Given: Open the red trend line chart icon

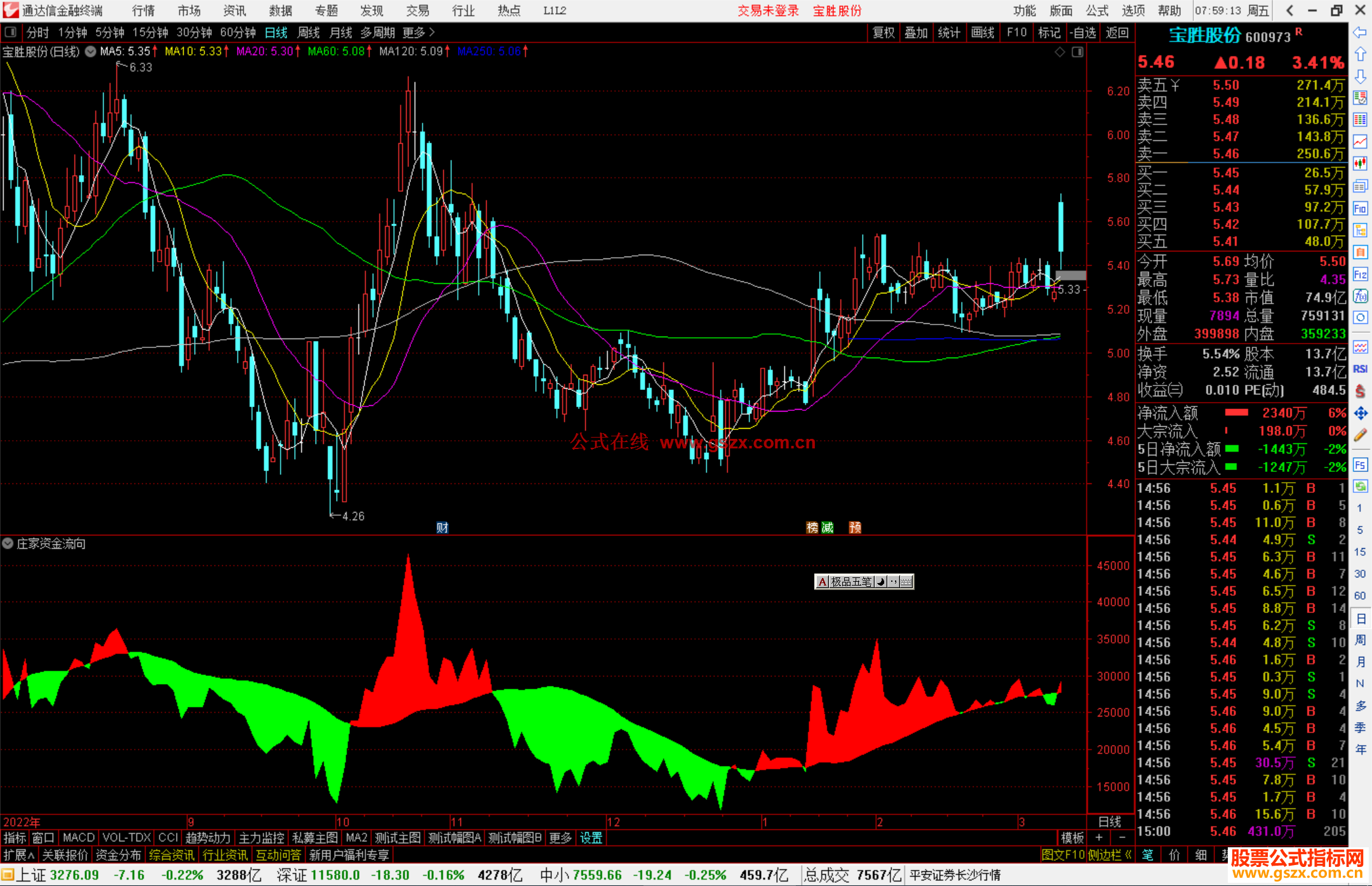Looking at the screenshot, I should [1360, 142].
